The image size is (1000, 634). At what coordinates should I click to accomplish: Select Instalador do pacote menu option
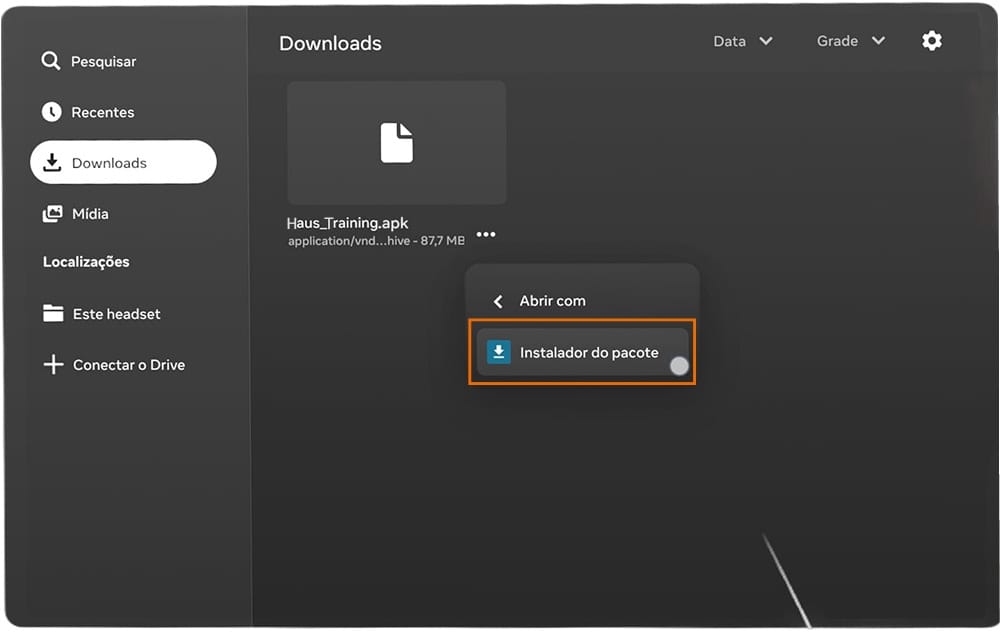(x=582, y=352)
